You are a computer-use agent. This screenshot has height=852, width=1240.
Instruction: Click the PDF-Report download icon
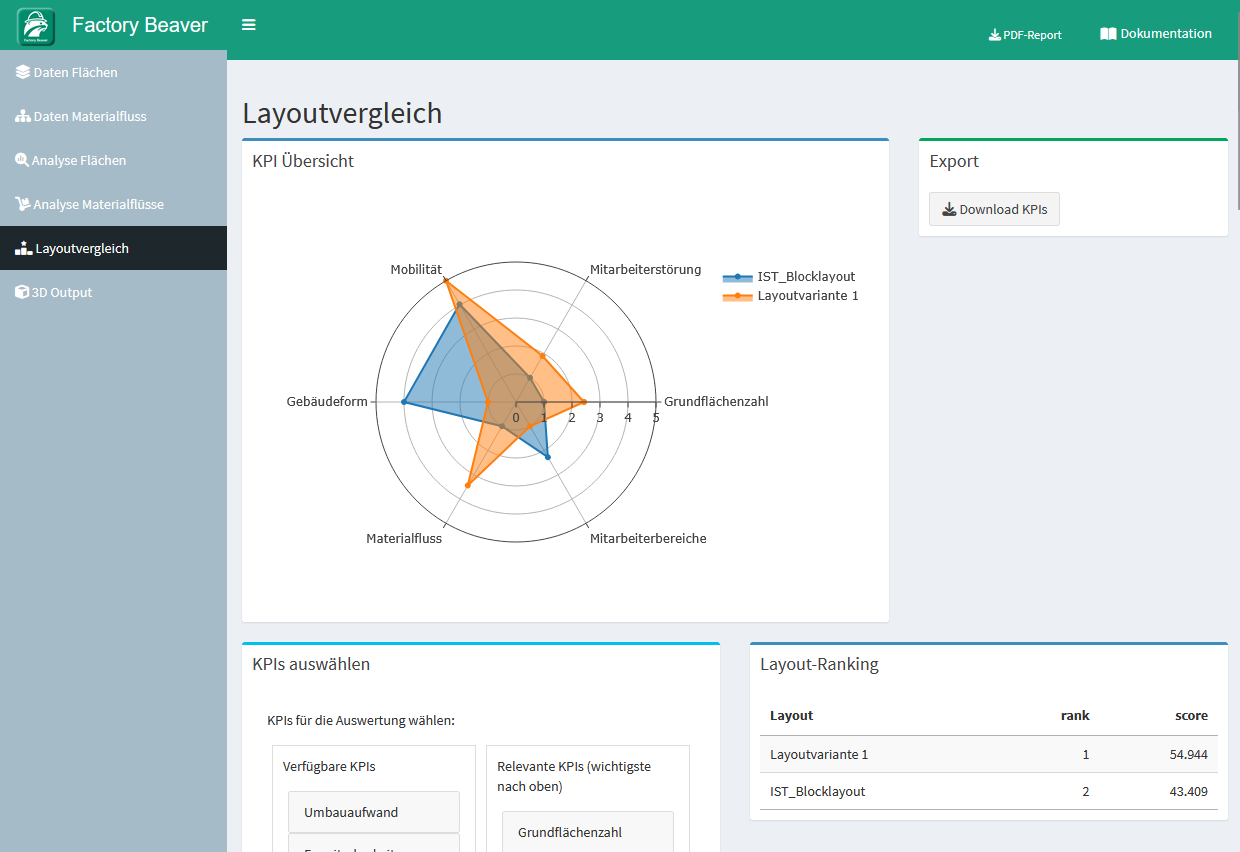coord(994,35)
